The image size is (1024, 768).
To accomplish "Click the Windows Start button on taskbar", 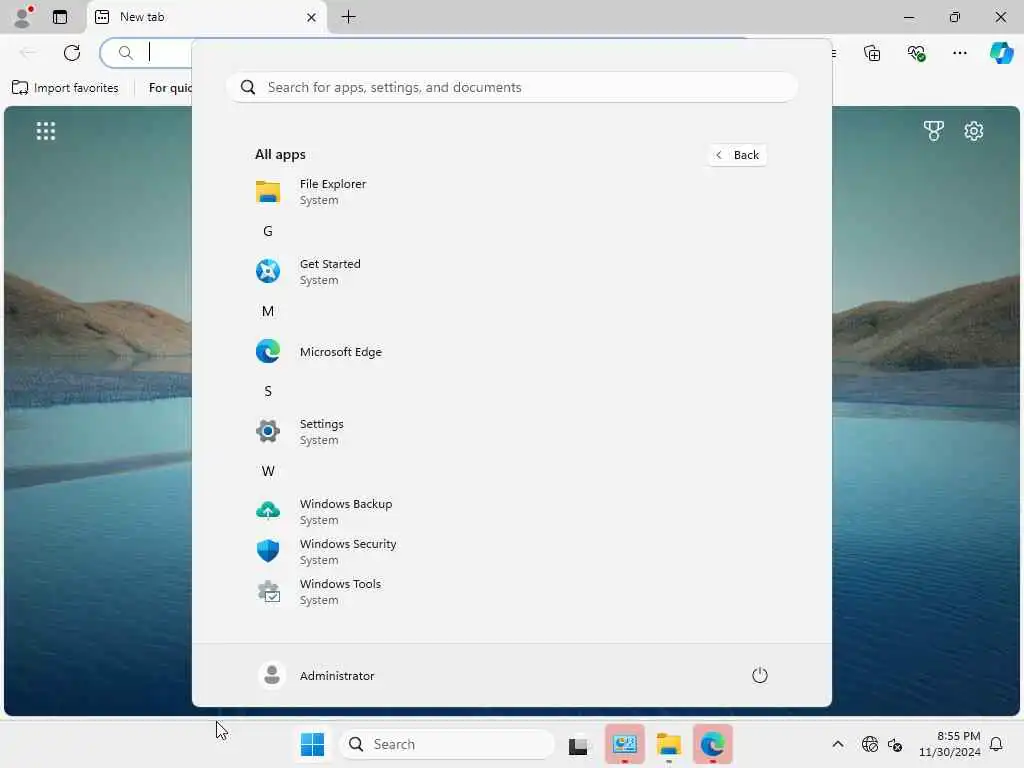I will tap(312, 744).
